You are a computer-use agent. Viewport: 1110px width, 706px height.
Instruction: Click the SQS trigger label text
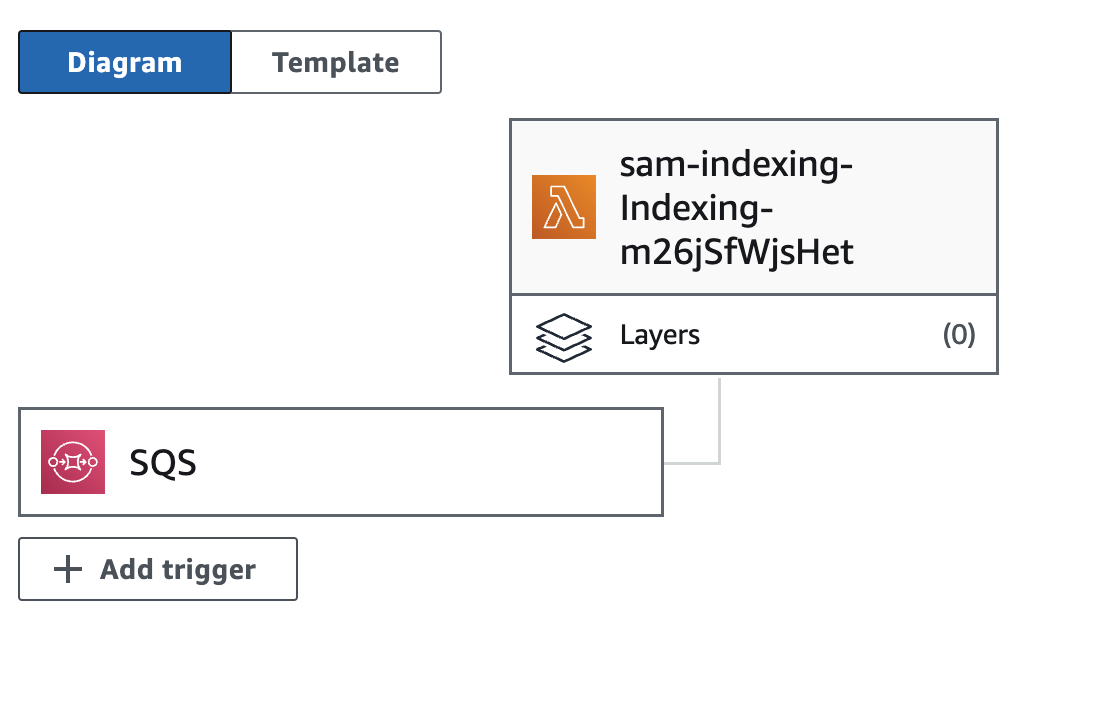point(163,463)
